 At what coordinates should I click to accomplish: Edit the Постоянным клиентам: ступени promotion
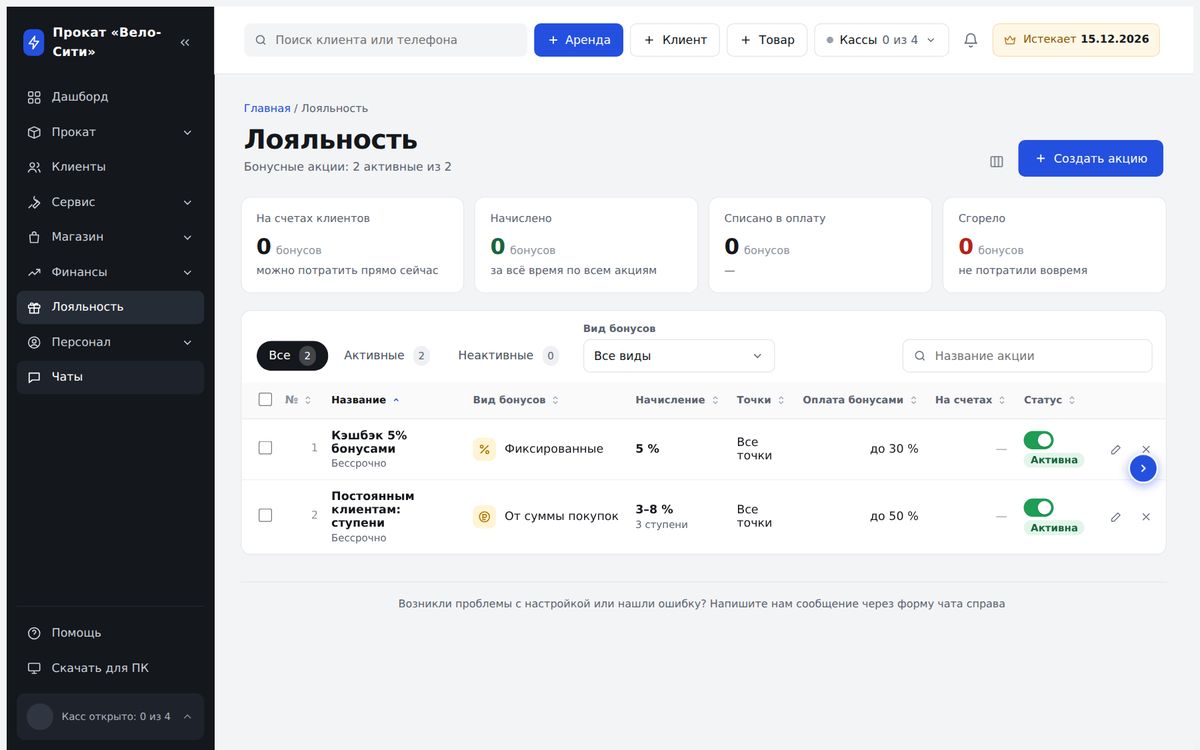click(x=1116, y=517)
